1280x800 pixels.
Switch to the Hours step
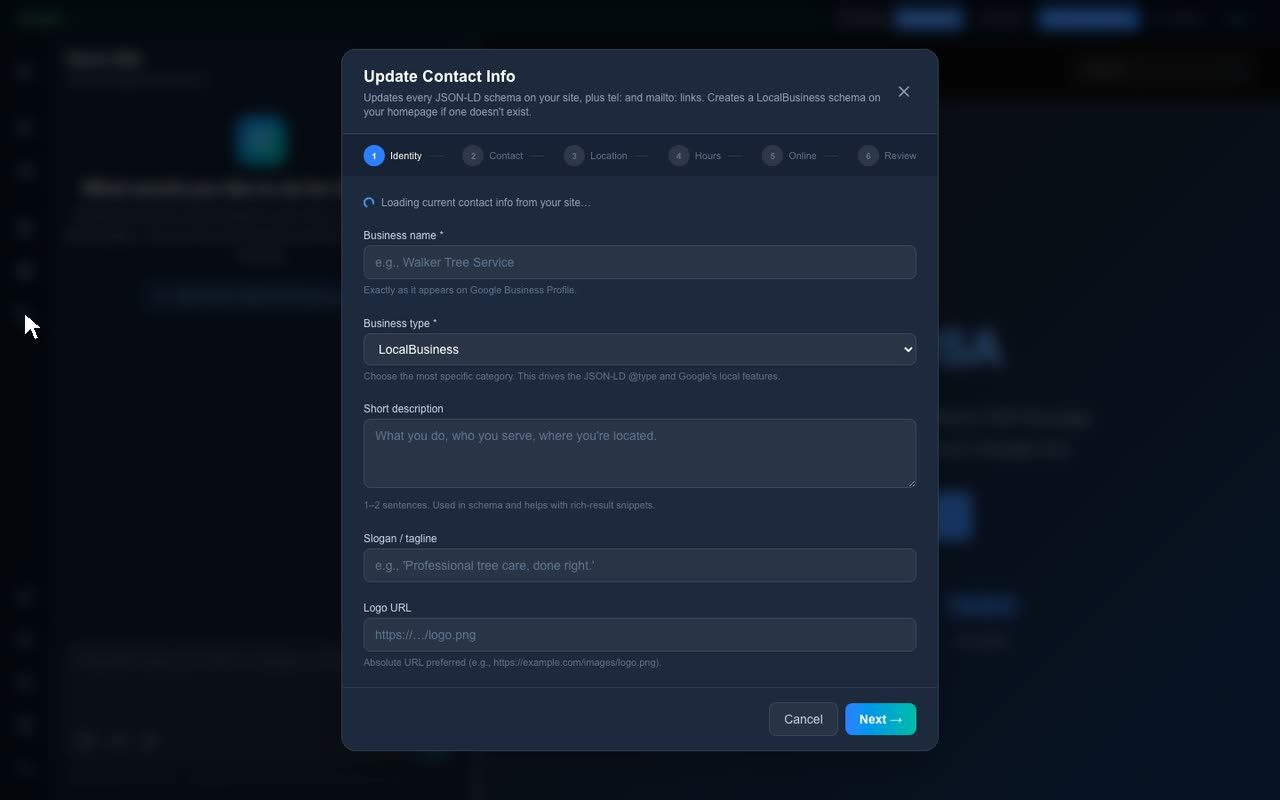(x=695, y=156)
